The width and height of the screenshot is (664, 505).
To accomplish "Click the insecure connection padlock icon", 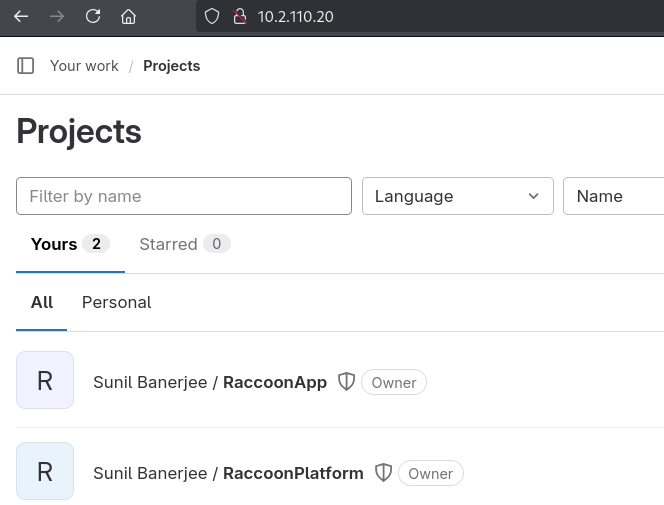I will point(238,16).
